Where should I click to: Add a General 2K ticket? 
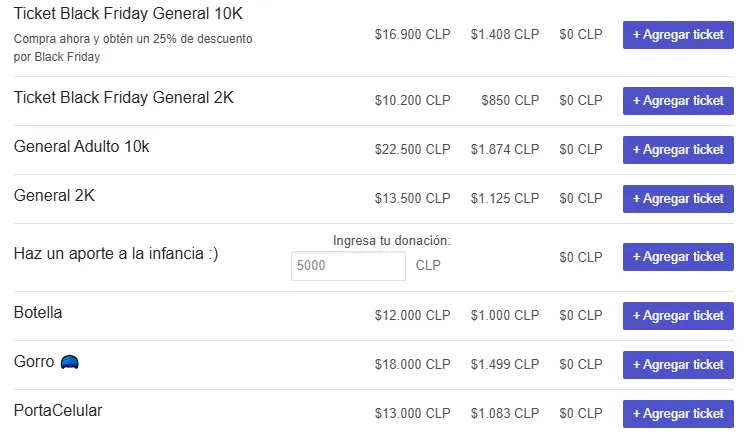coord(678,199)
